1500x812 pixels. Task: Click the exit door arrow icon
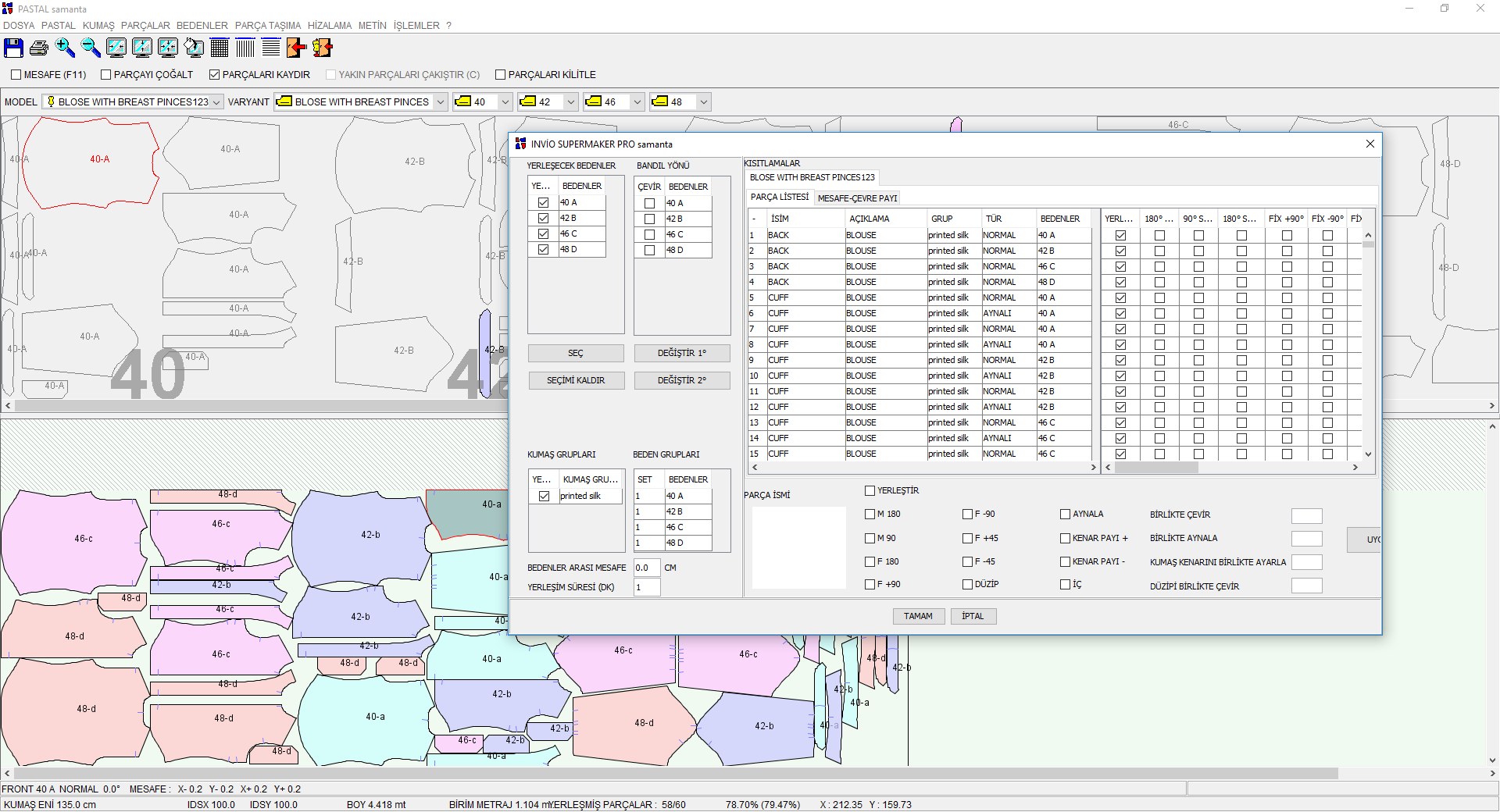pyautogui.click(x=296, y=48)
